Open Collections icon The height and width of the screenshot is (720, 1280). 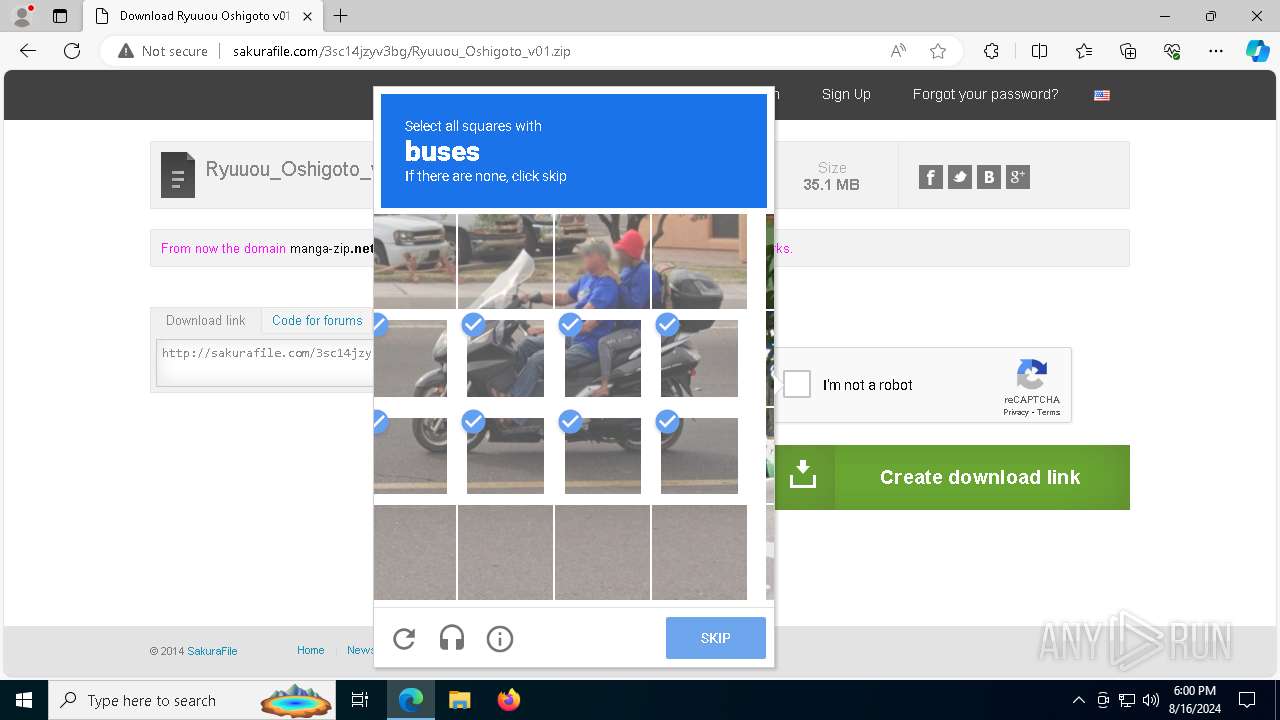pyautogui.click(x=1128, y=51)
